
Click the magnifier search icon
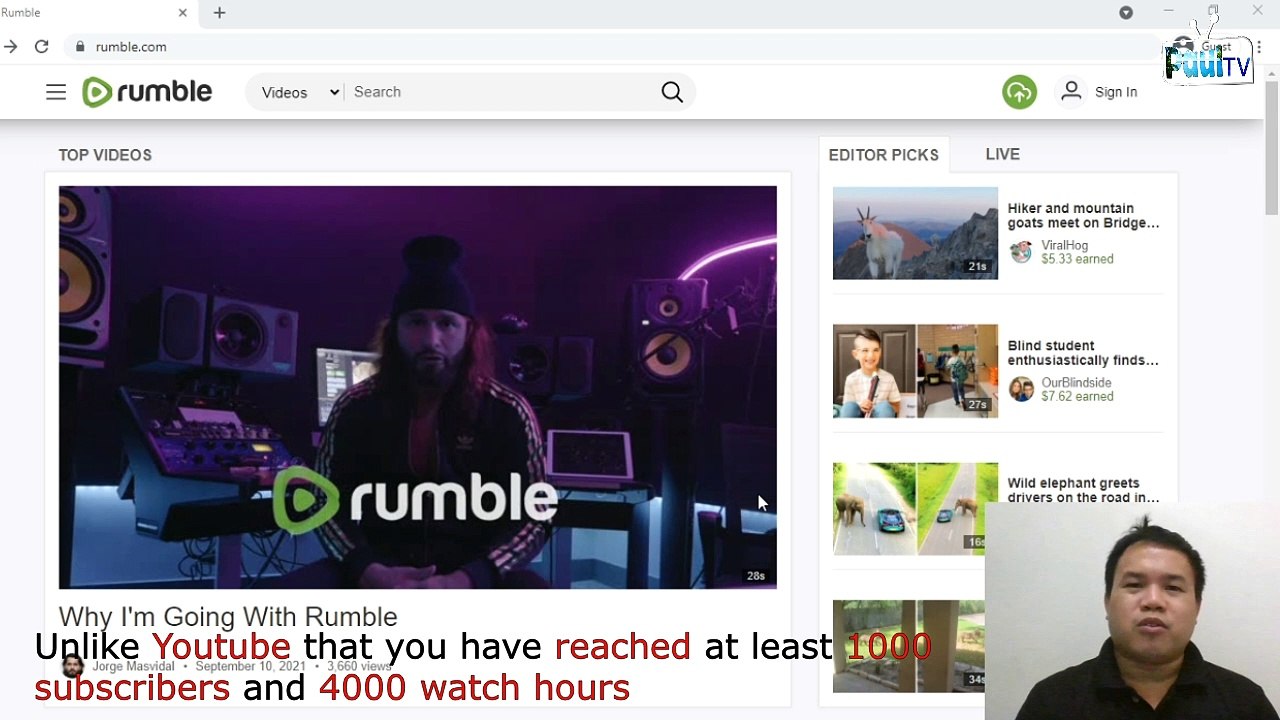[672, 92]
